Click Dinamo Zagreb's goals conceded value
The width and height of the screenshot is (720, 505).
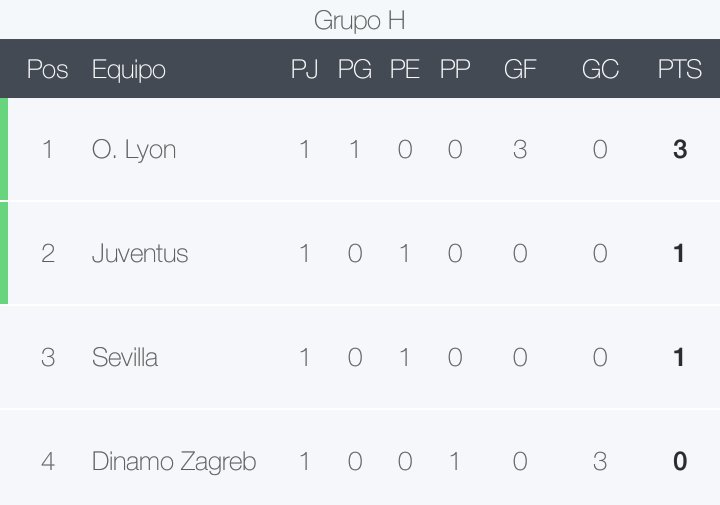(600, 461)
